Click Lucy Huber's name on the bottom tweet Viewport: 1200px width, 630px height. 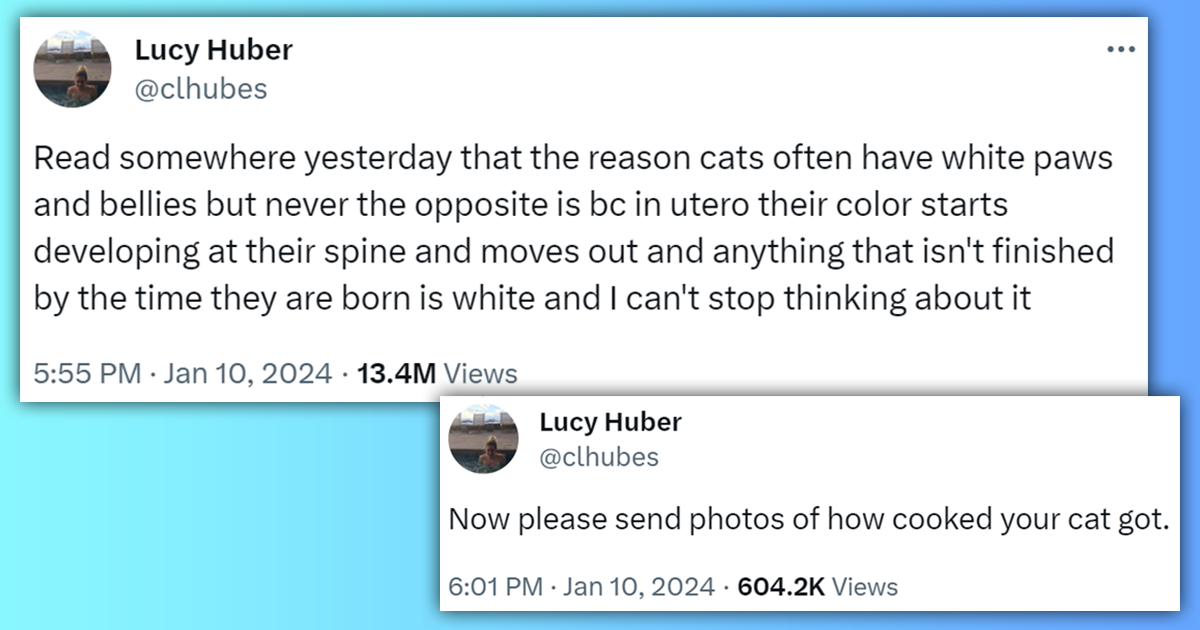tap(610, 422)
